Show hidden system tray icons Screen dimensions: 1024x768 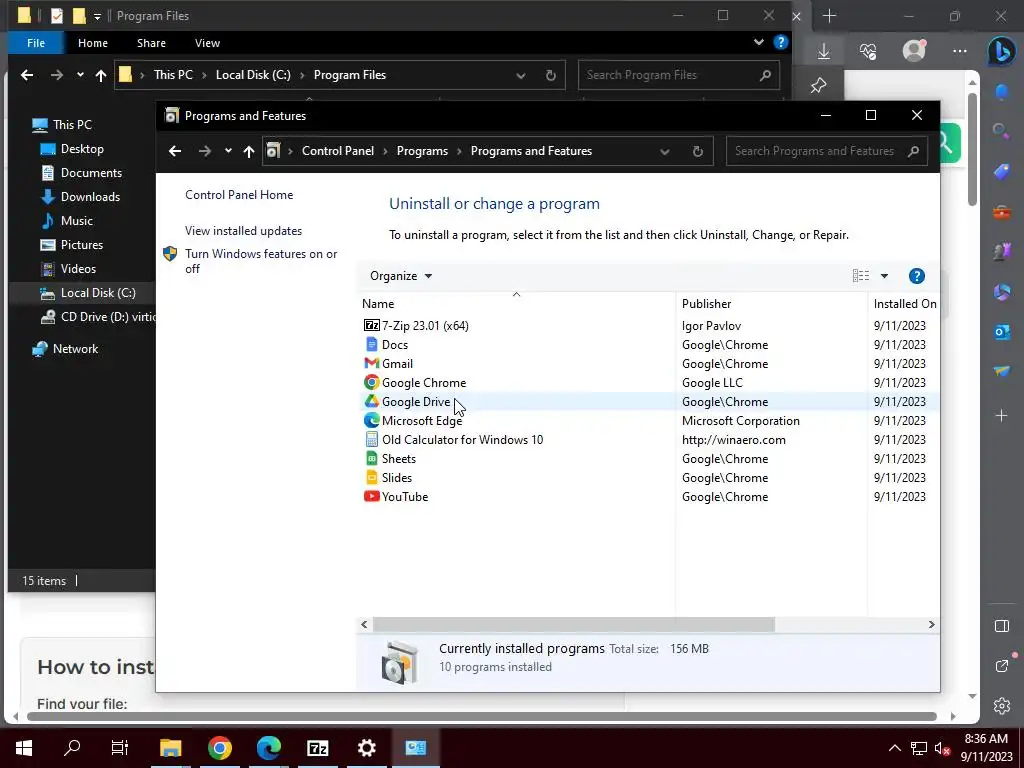coord(895,748)
